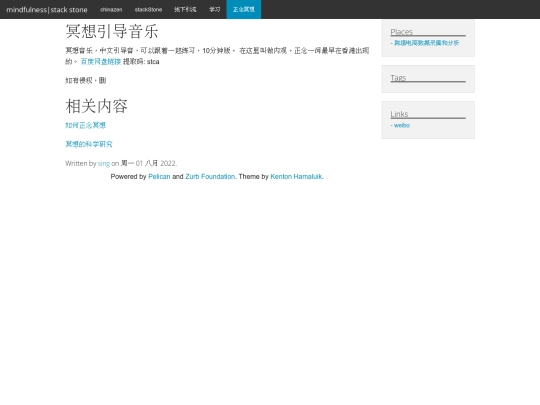540x405 pixels.
Task: Open author link sing
Action: (x=104, y=164)
